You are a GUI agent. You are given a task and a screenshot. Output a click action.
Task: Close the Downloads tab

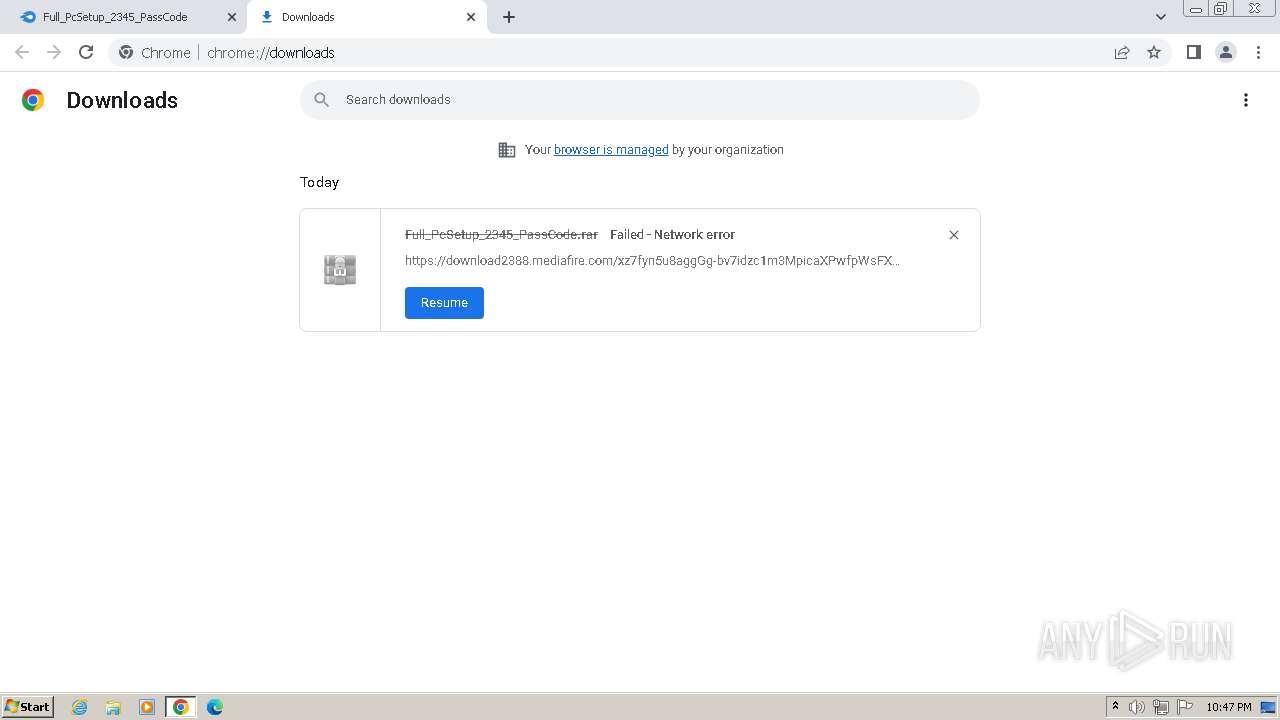[471, 17]
